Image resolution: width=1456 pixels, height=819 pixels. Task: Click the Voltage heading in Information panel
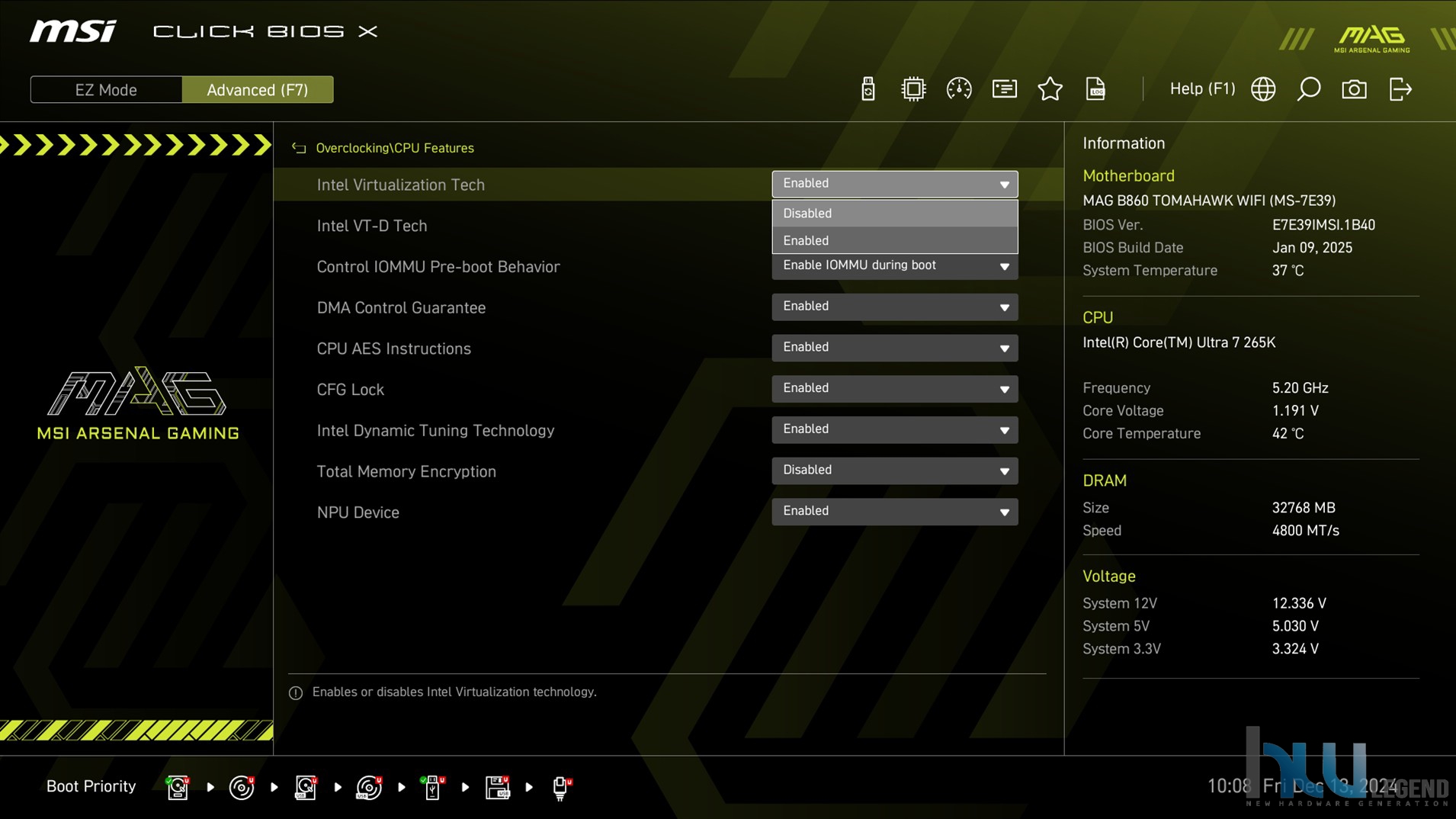(1109, 577)
